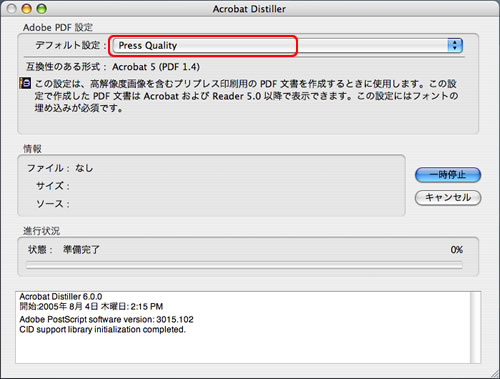Click the 状態： label
500x379 pixels.
40,250
